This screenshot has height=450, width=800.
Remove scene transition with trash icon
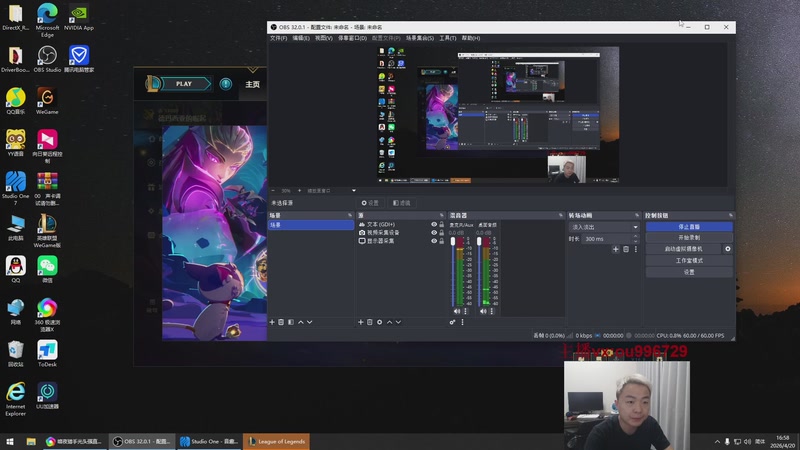click(626, 249)
